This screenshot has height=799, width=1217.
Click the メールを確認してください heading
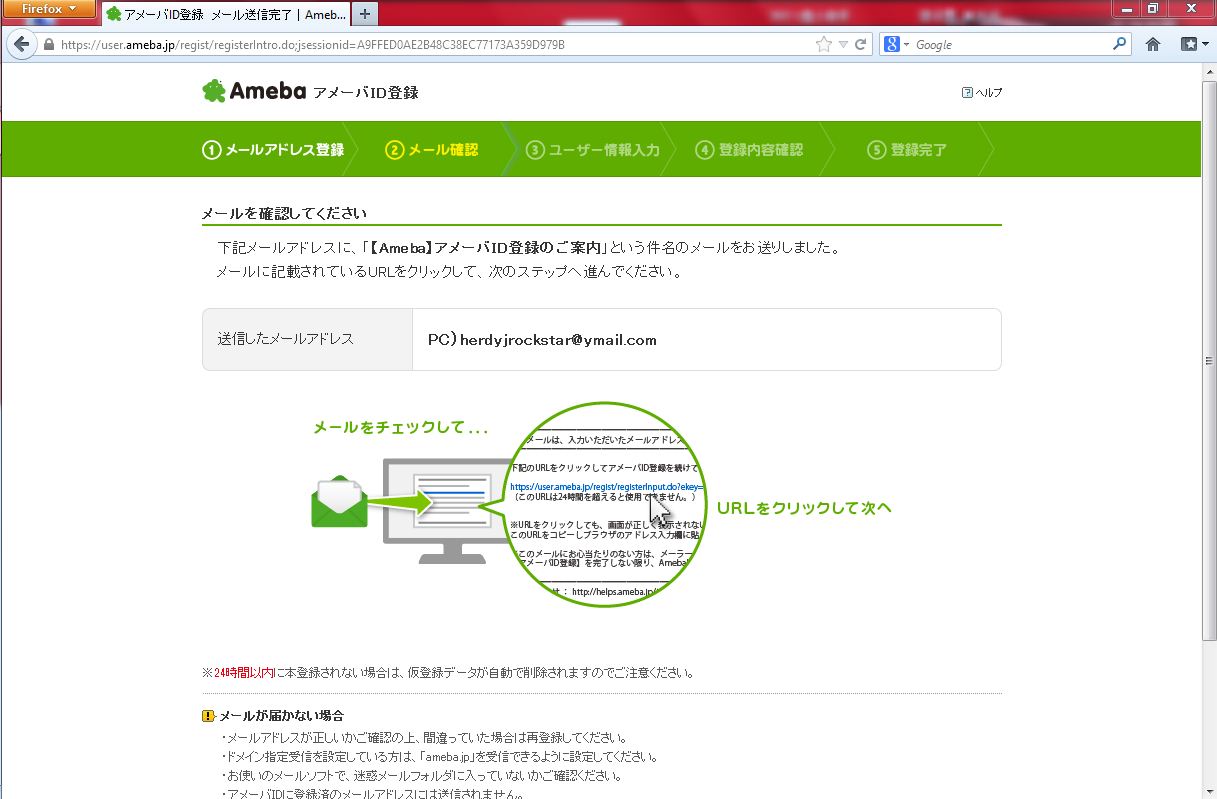(284, 213)
